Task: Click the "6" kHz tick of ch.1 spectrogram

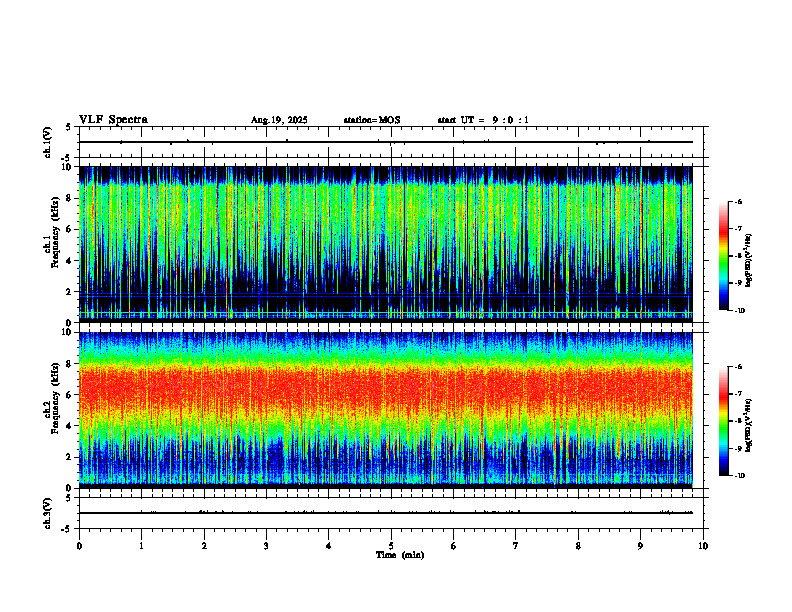Action: [x=70, y=229]
